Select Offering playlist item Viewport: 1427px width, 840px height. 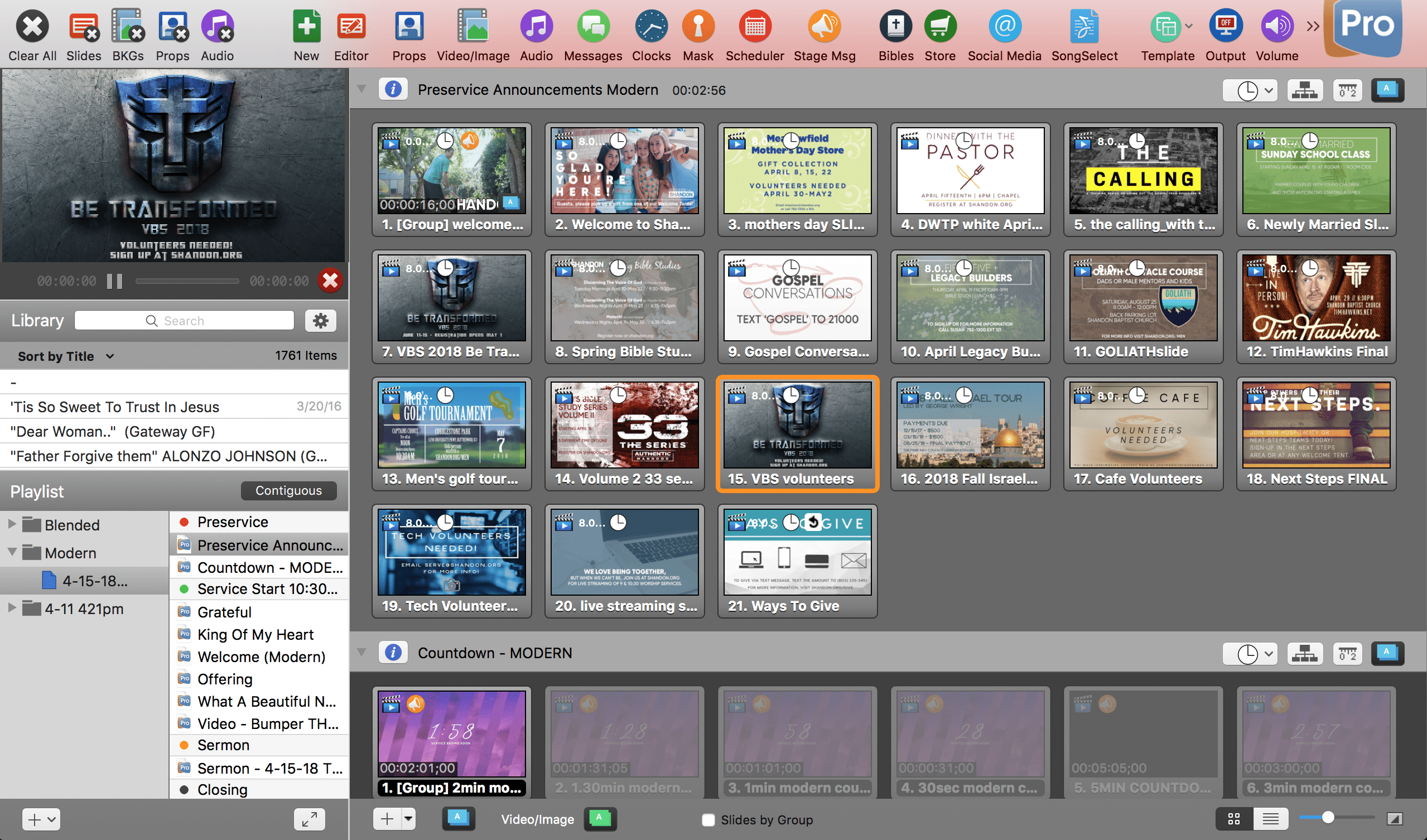pos(259,679)
